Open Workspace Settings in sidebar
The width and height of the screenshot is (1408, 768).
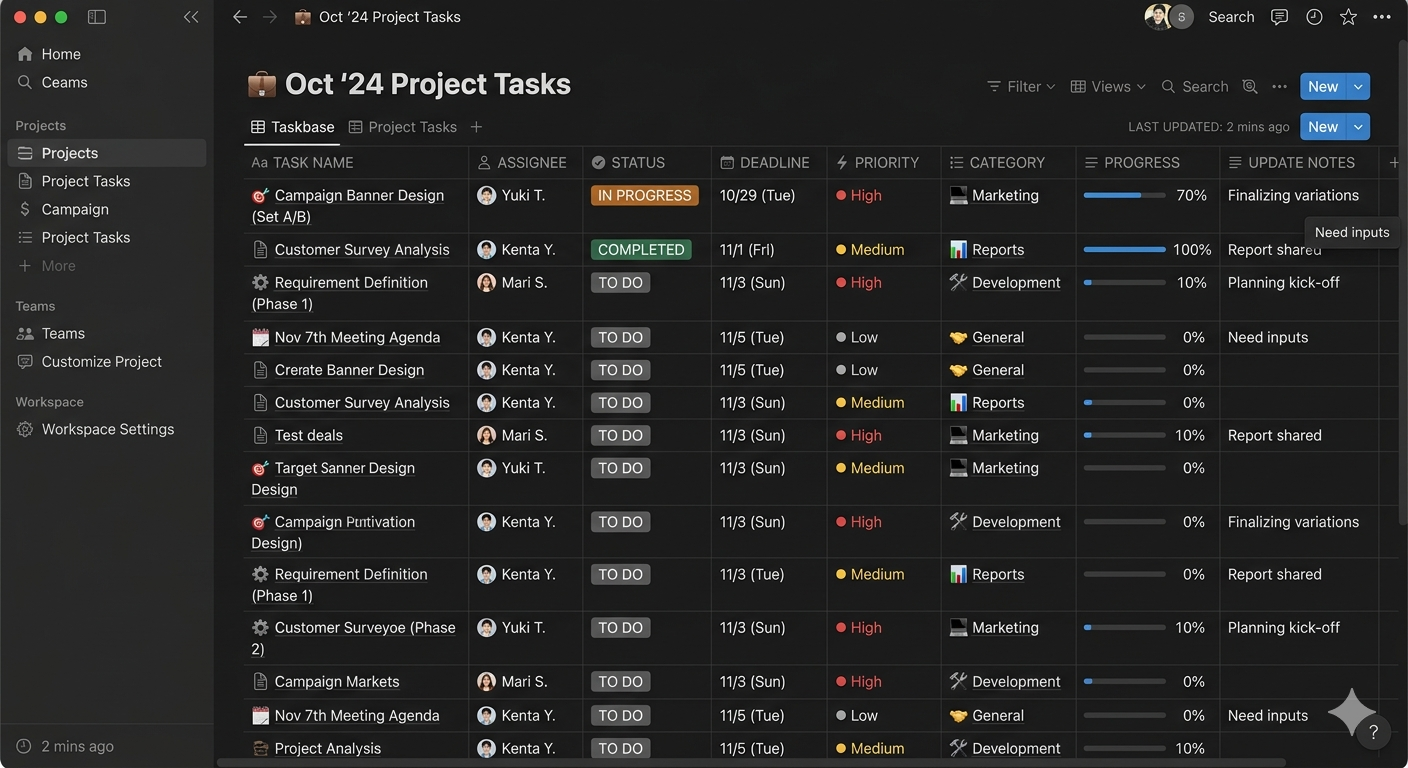tap(107, 429)
